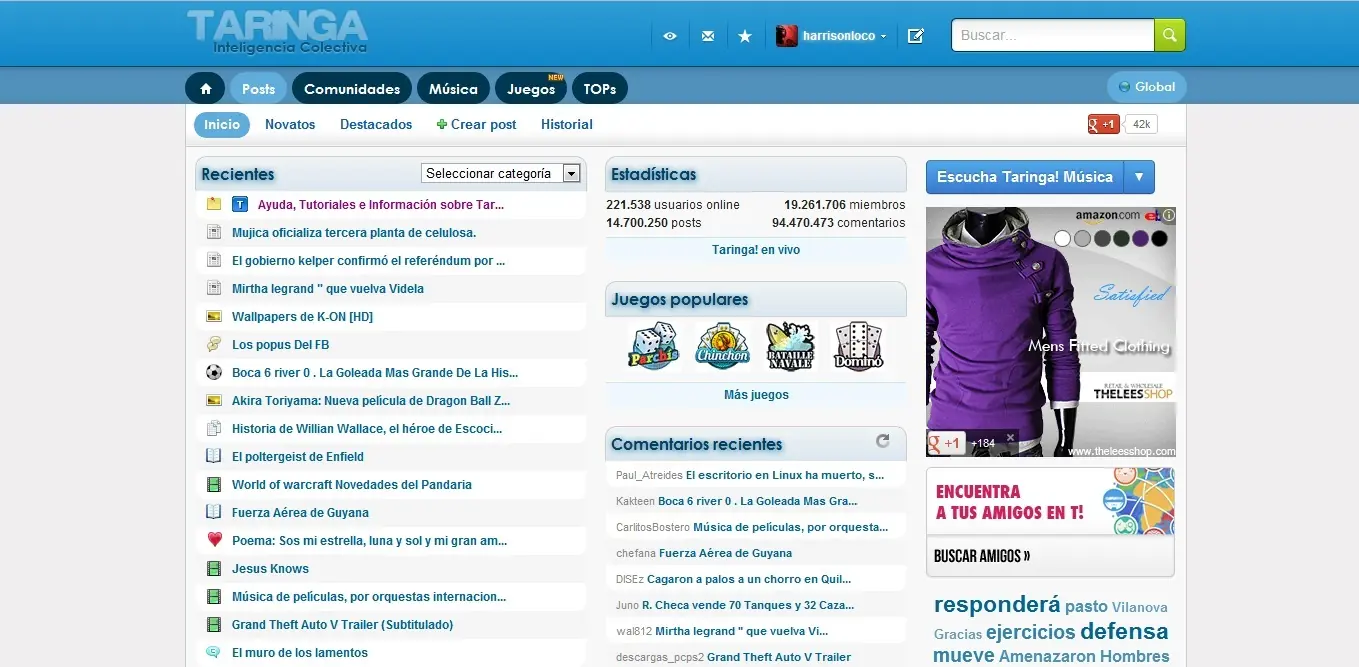The width and height of the screenshot is (1359, 667).
Task: Click film icon beside Jesus Knows
Action: pos(214,568)
